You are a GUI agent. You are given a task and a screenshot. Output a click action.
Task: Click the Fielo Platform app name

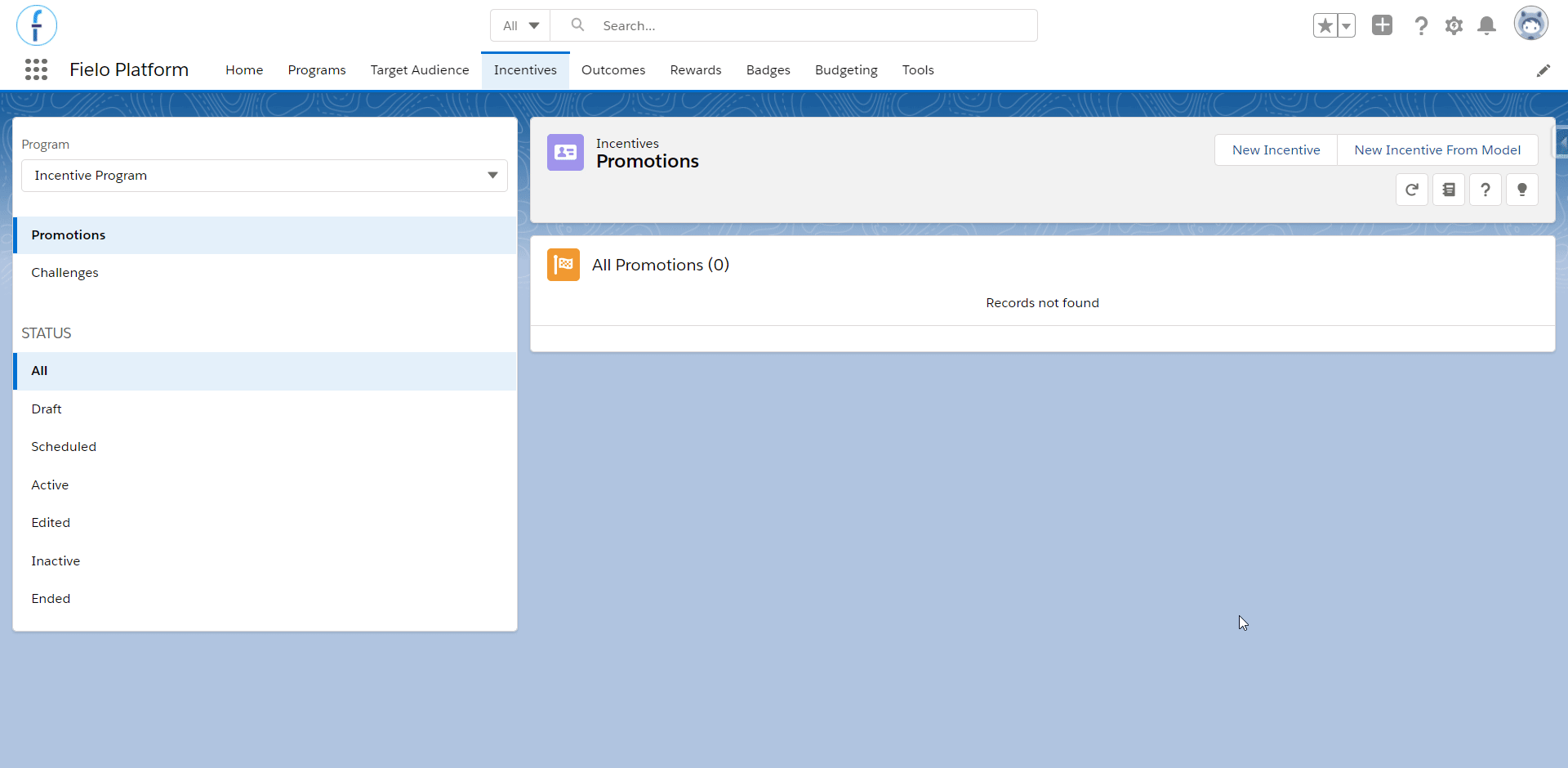tap(129, 70)
